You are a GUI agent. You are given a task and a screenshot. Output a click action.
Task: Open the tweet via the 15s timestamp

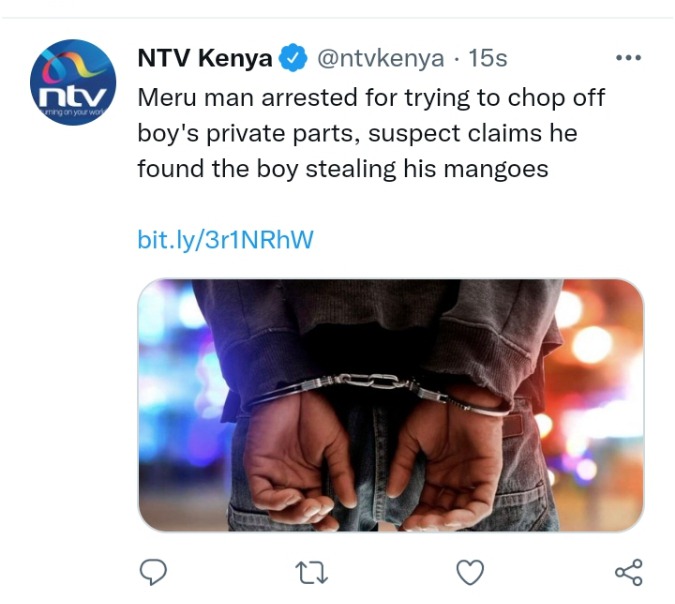(488, 58)
